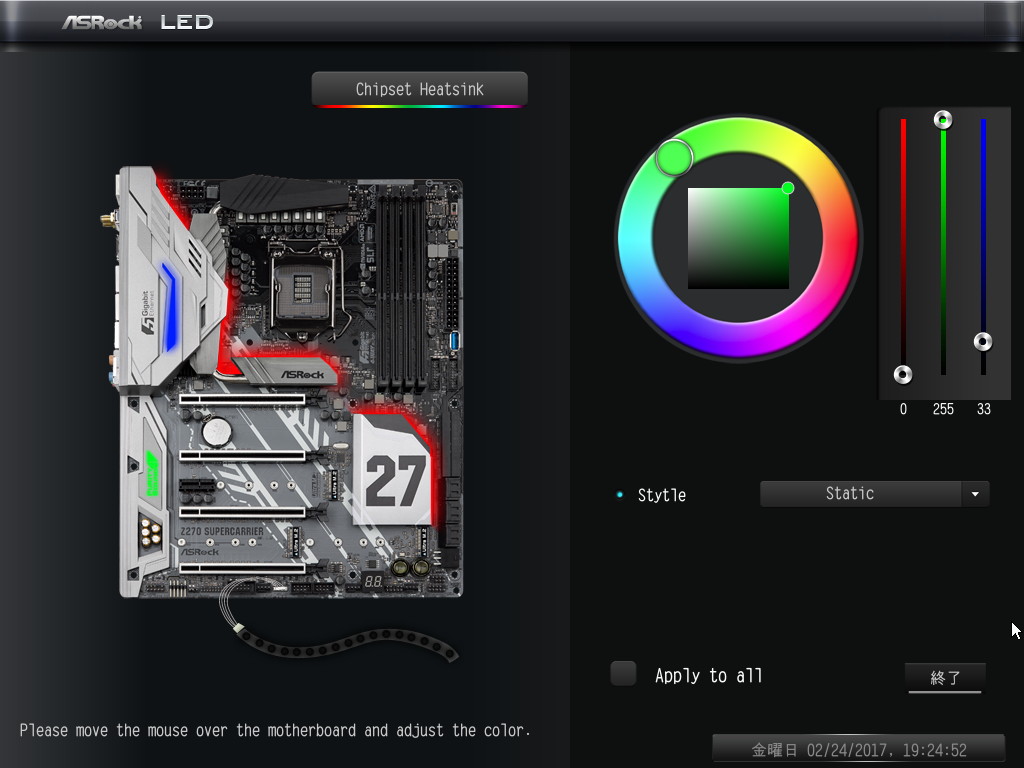The height and width of the screenshot is (768, 1024).
Task: Select the 27 chipset heatsink on motherboard
Action: point(393,470)
